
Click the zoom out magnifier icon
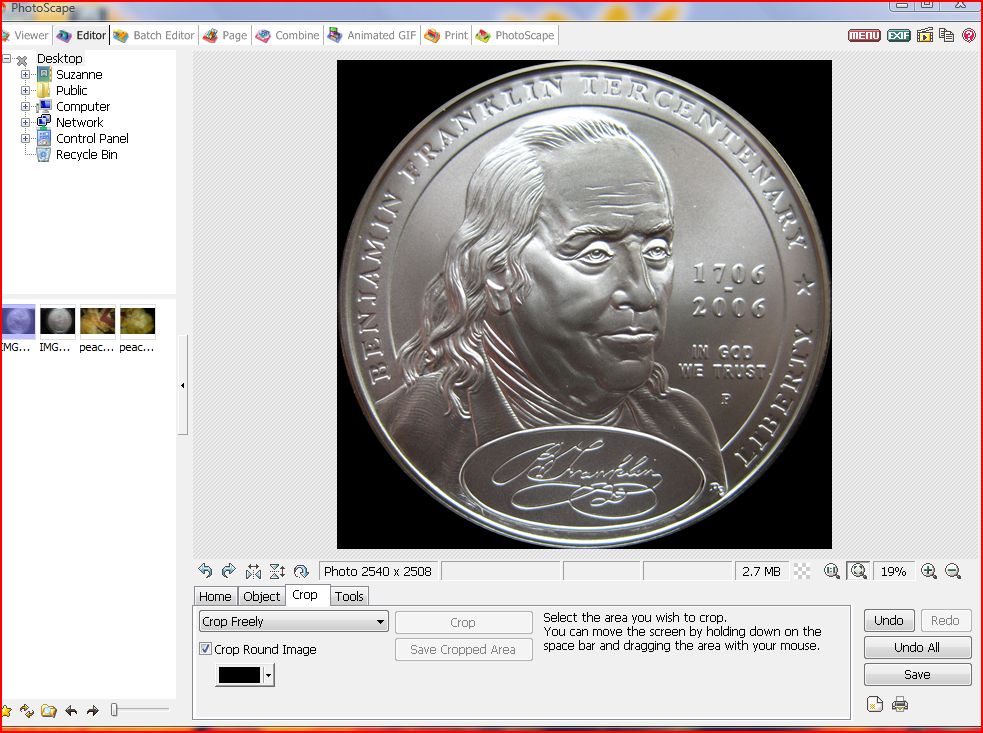point(953,571)
